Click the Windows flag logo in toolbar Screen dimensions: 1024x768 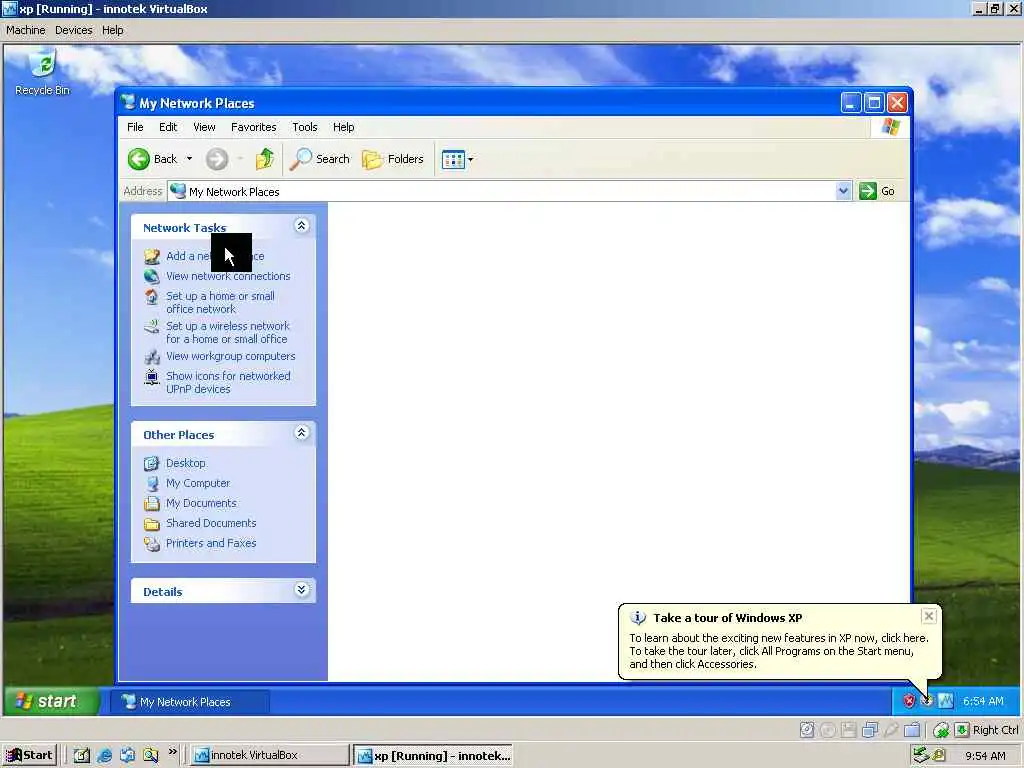tap(890, 127)
